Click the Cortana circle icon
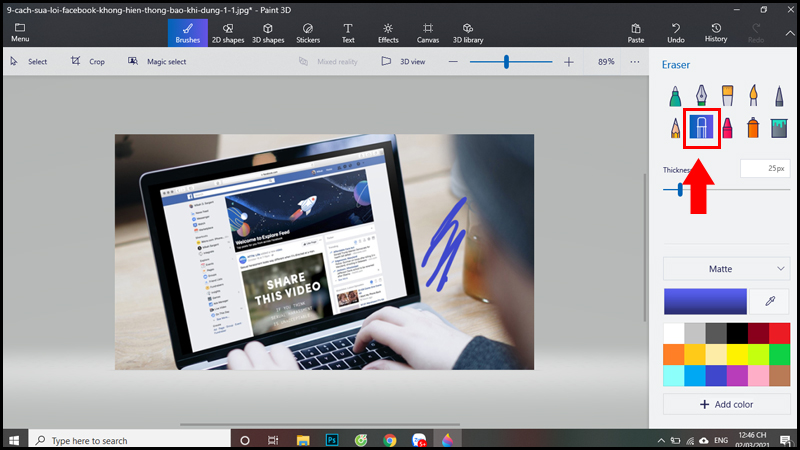Viewport: 800px width, 450px height. tap(245, 440)
